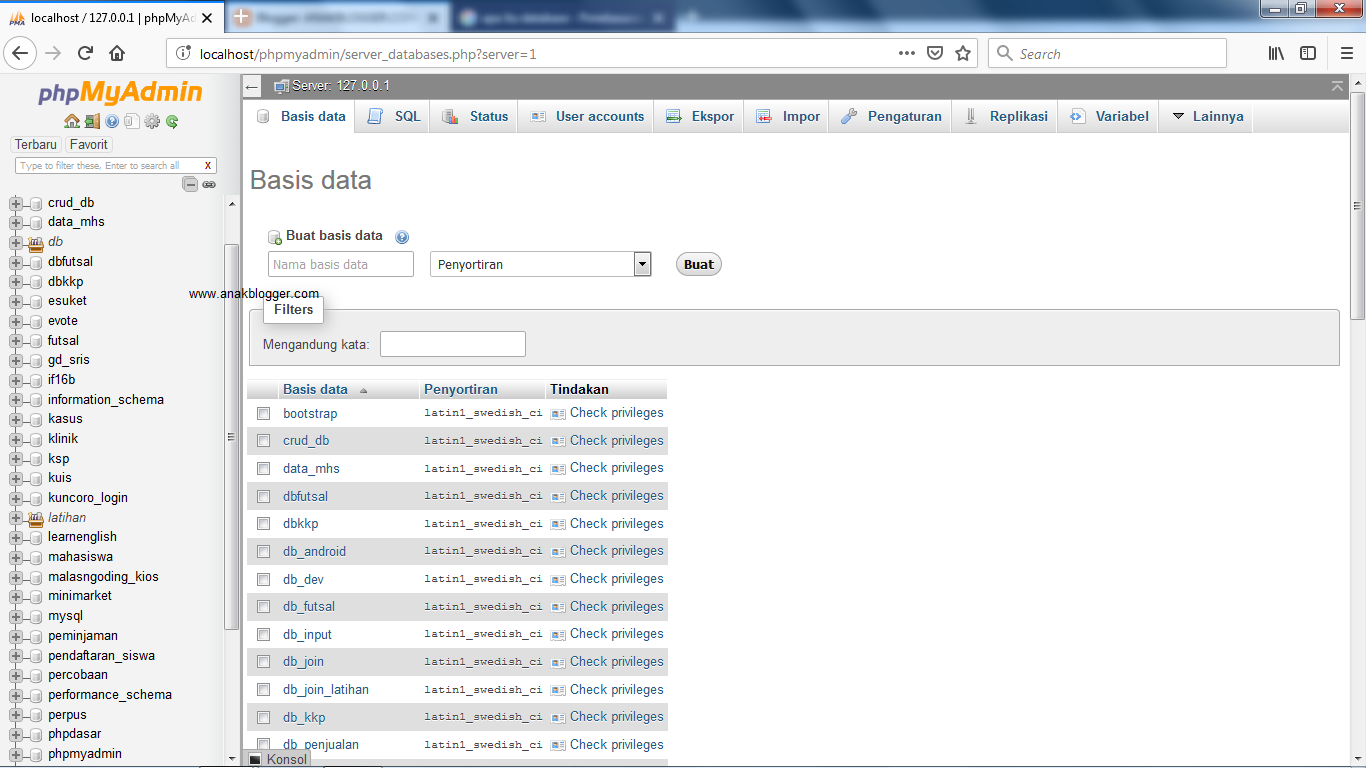Click the chain link icon under the search box
This screenshot has height=768, width=1366.
tap(209, 184)
